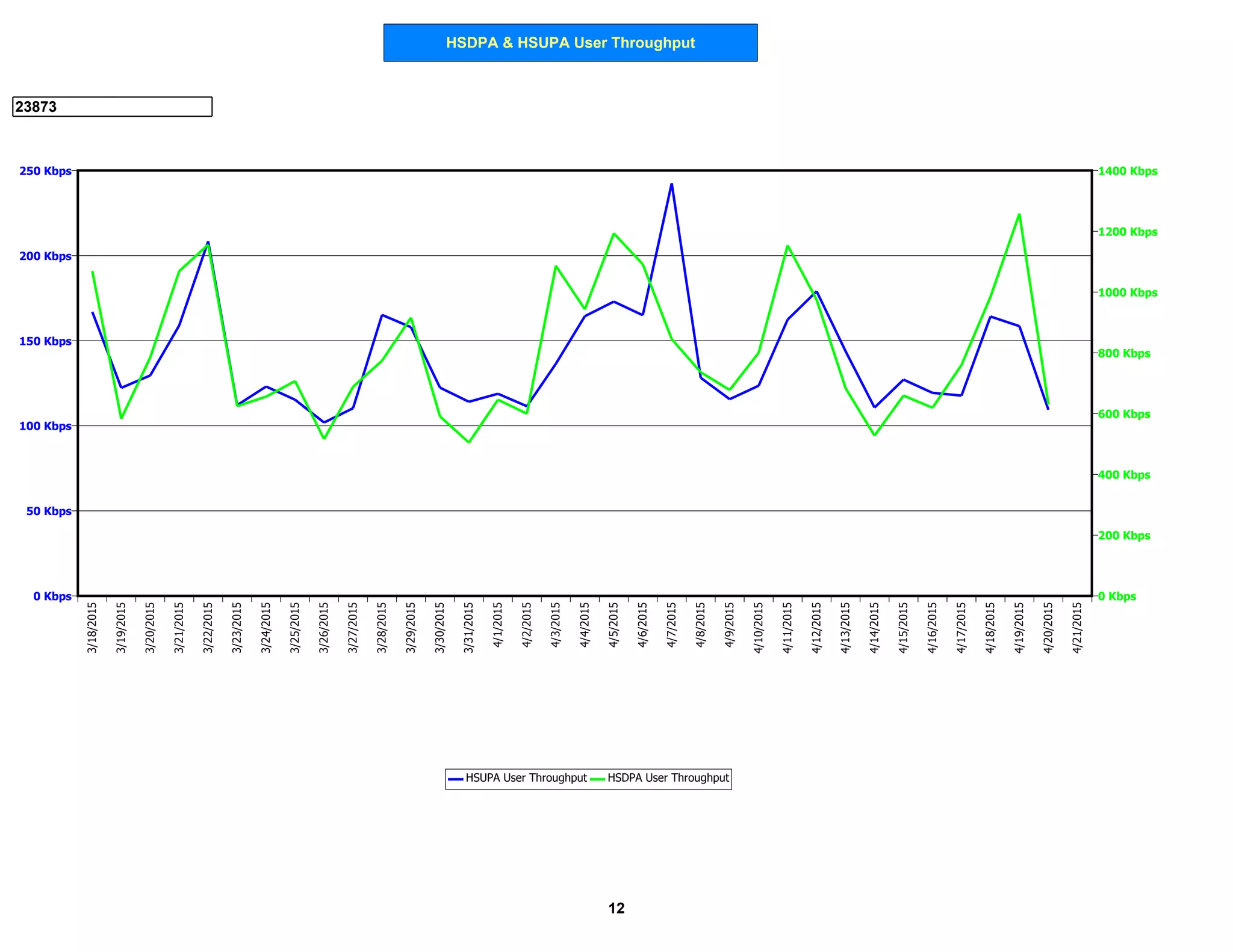Viewport: 1233px width, 952px height.
Task: Click the blue HSUPA User Throughput legend entry
Action: (x=518, y=778)
